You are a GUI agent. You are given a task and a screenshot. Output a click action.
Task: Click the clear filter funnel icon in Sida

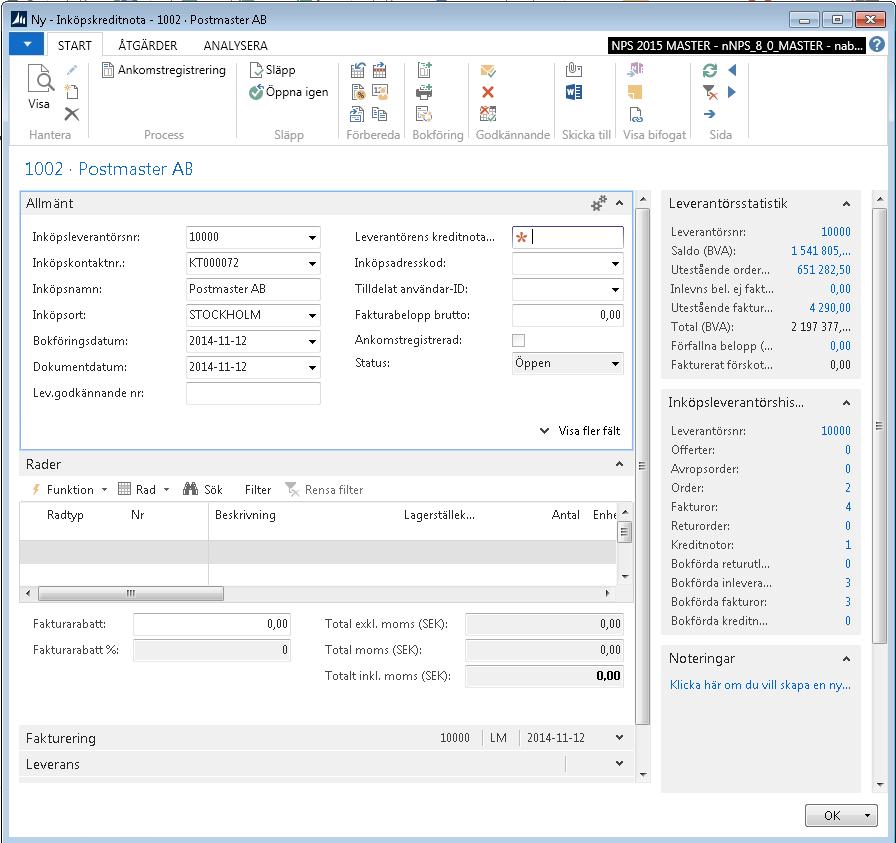tap(710, 91)
